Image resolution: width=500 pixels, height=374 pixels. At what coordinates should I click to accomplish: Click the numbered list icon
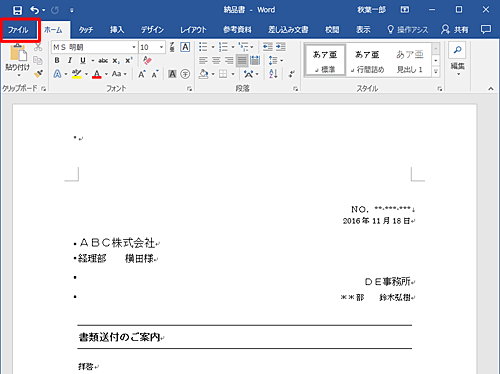pos(223,47)
